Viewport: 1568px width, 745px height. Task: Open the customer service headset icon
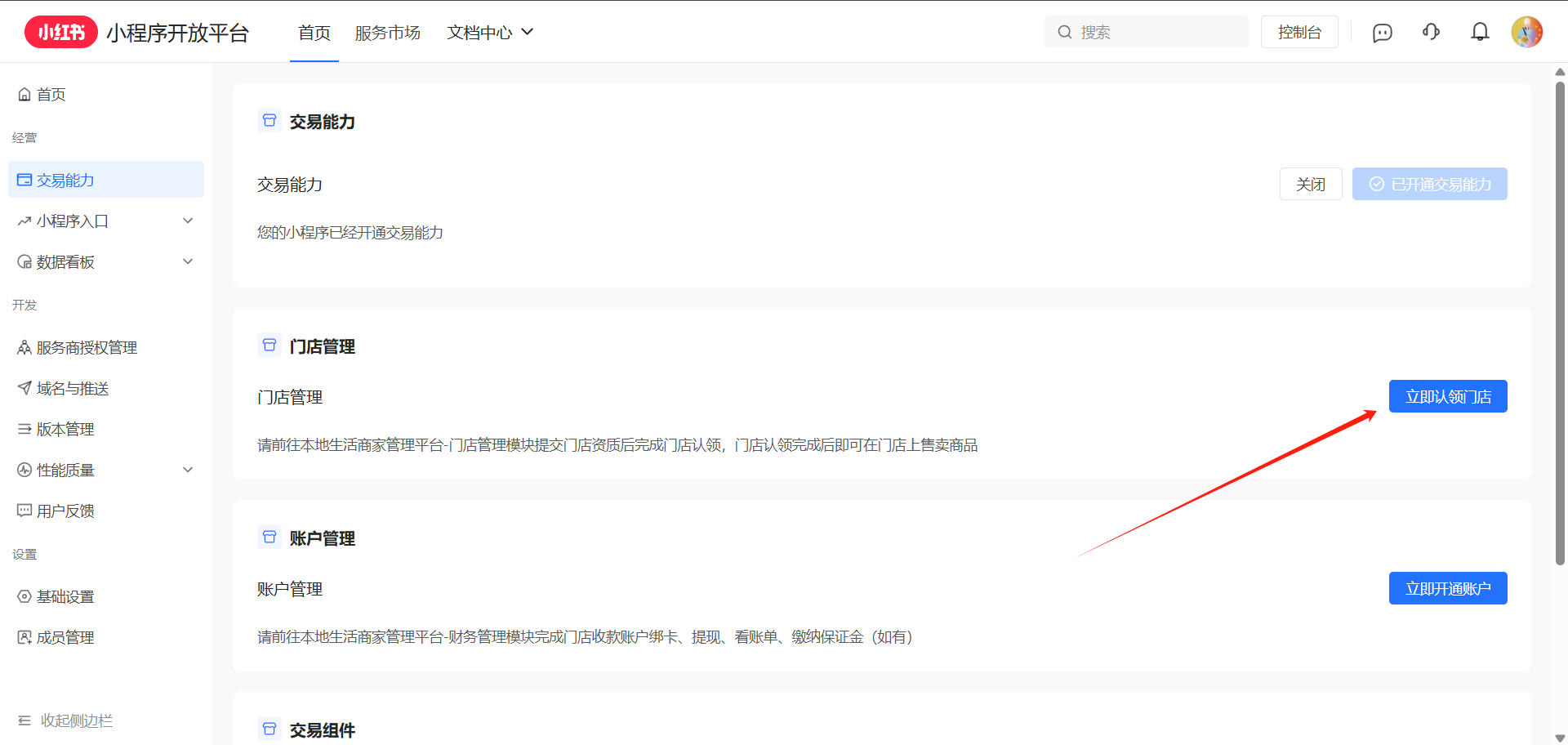tap(1431, 32)
